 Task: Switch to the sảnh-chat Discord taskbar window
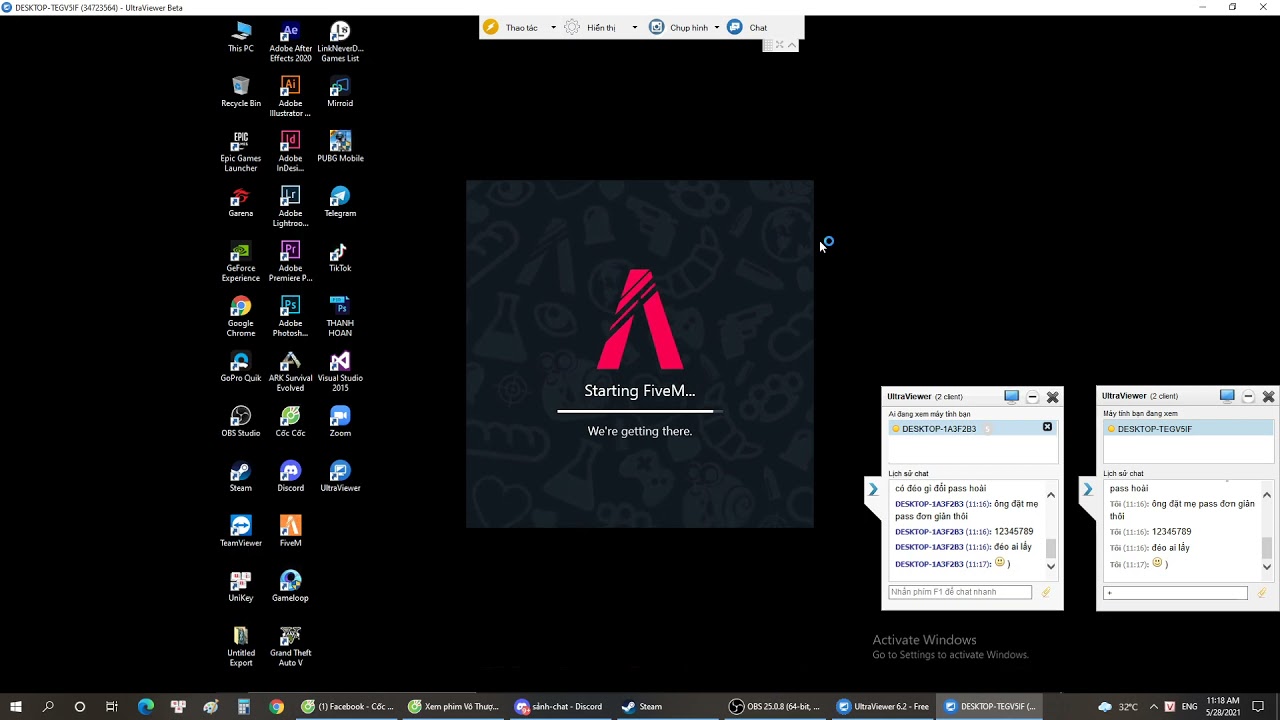point(558,706)
